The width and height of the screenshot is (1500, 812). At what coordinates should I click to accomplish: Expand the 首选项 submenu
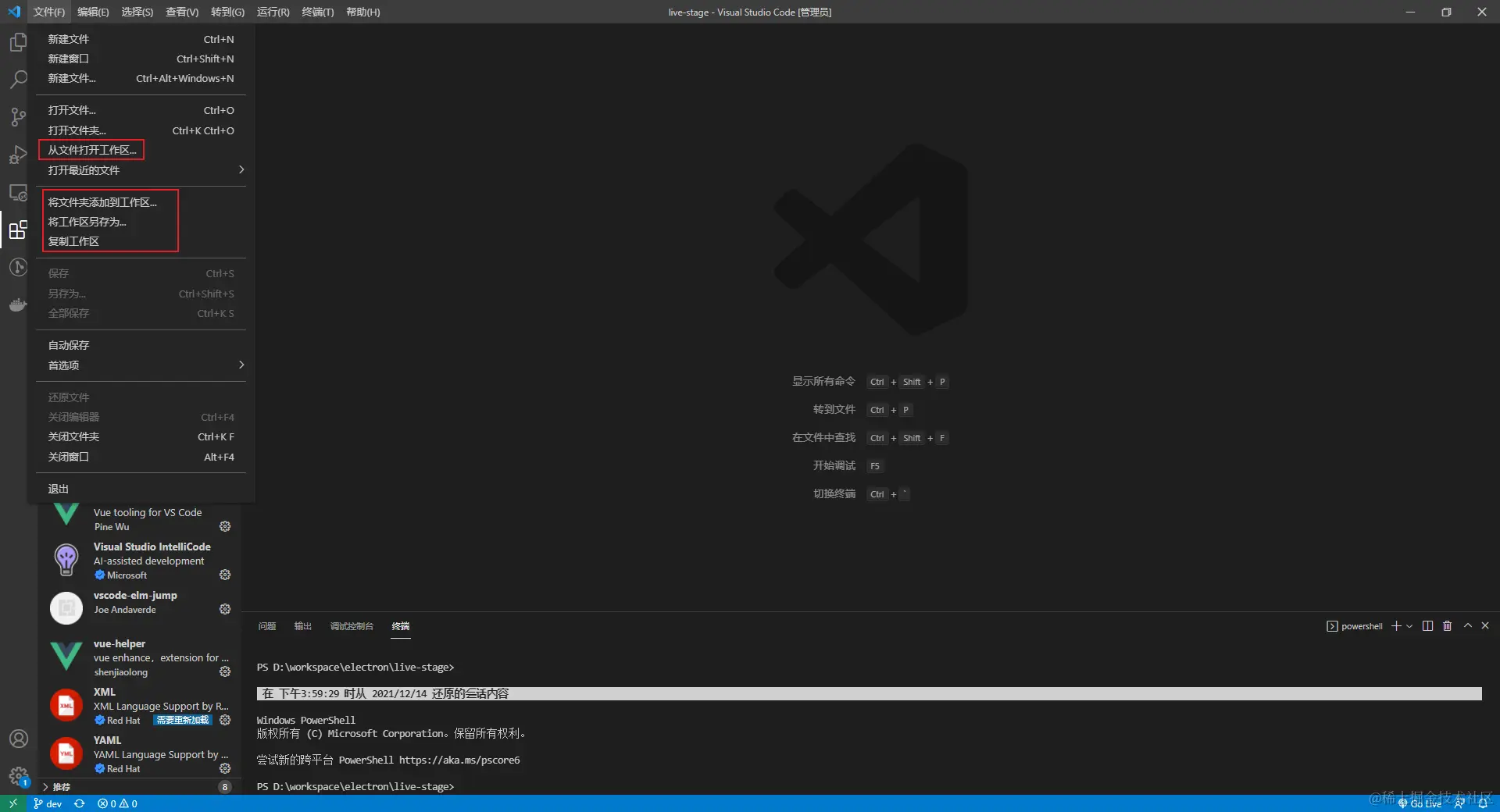point(141,365)
